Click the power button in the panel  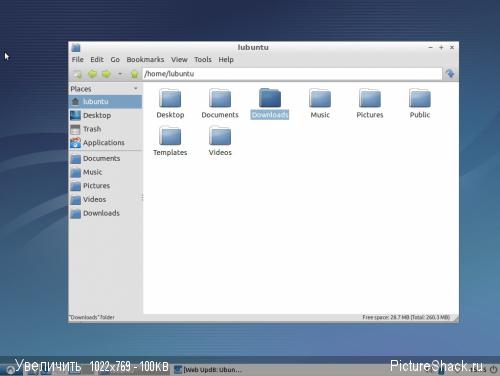pyautogui.click(x=493, y=369)
